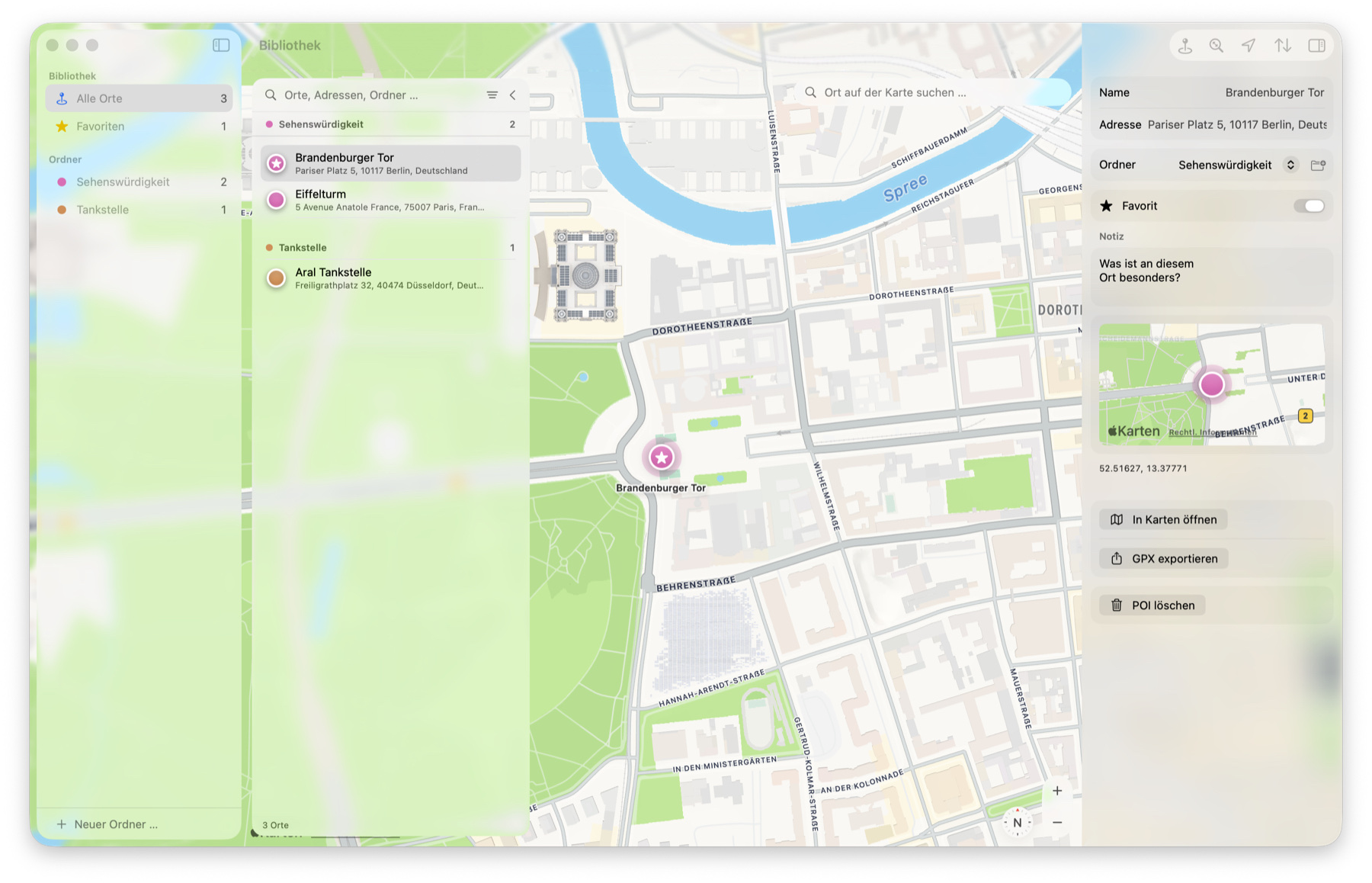Viewport: 1372px width, 883px height.
Task: Click the Ort auf der Karte suchen field
Action: point(934,92)
